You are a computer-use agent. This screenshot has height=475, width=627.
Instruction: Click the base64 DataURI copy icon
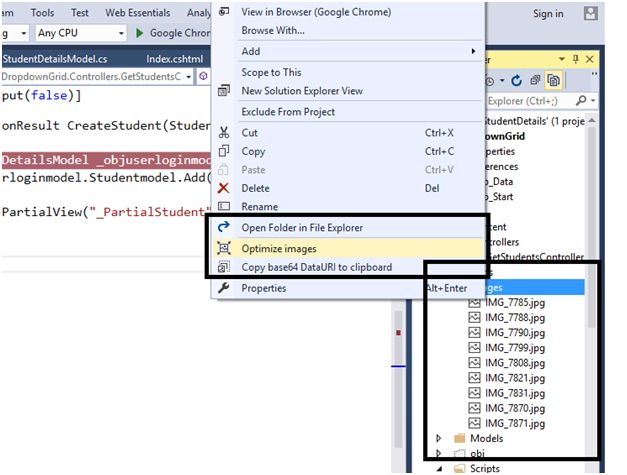point(224,267)
